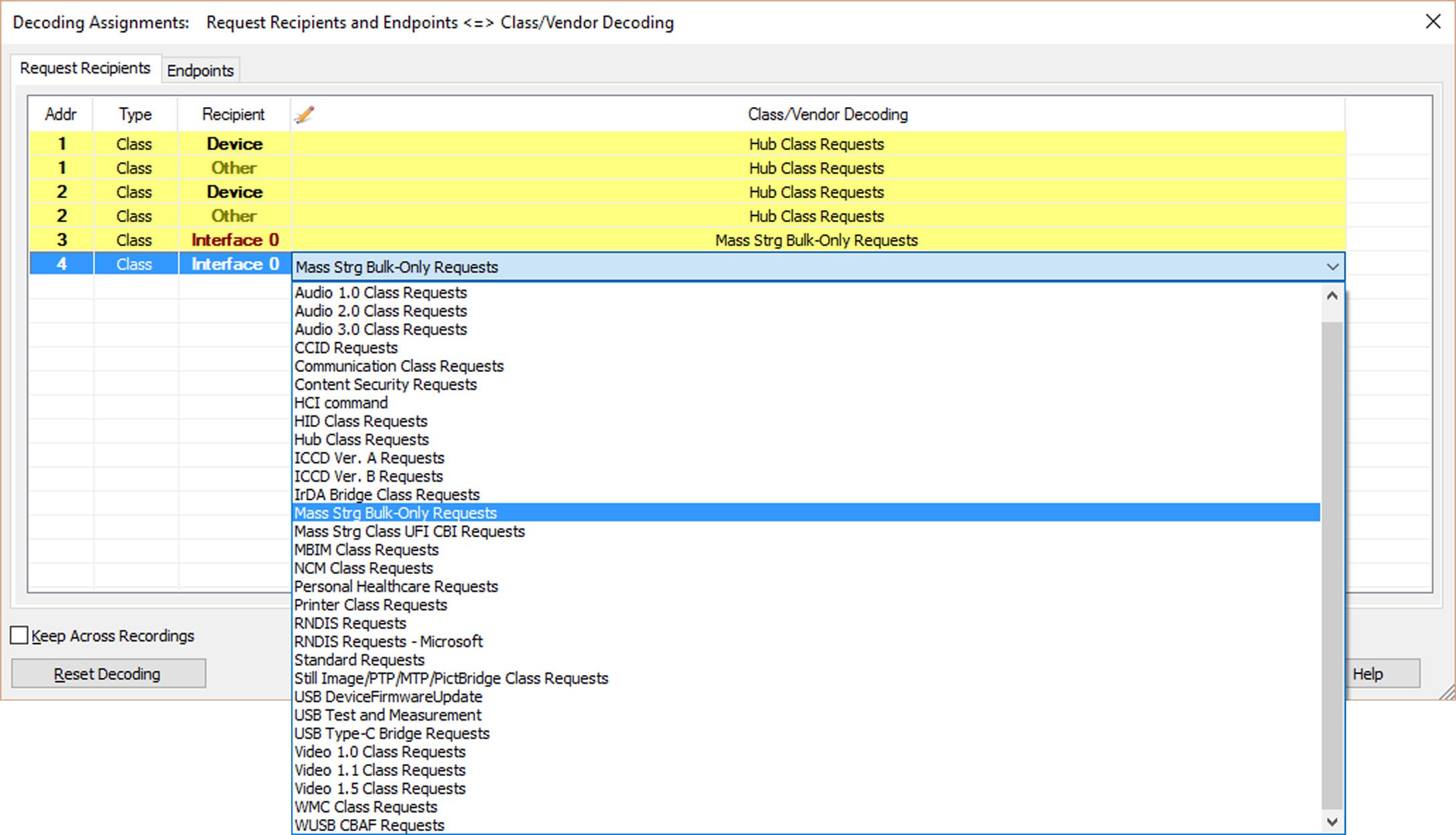Image resolution: width=1456 pixels, height=835 pixels.
Task: Select WMC Class Requests
Action: click(807, 807)
